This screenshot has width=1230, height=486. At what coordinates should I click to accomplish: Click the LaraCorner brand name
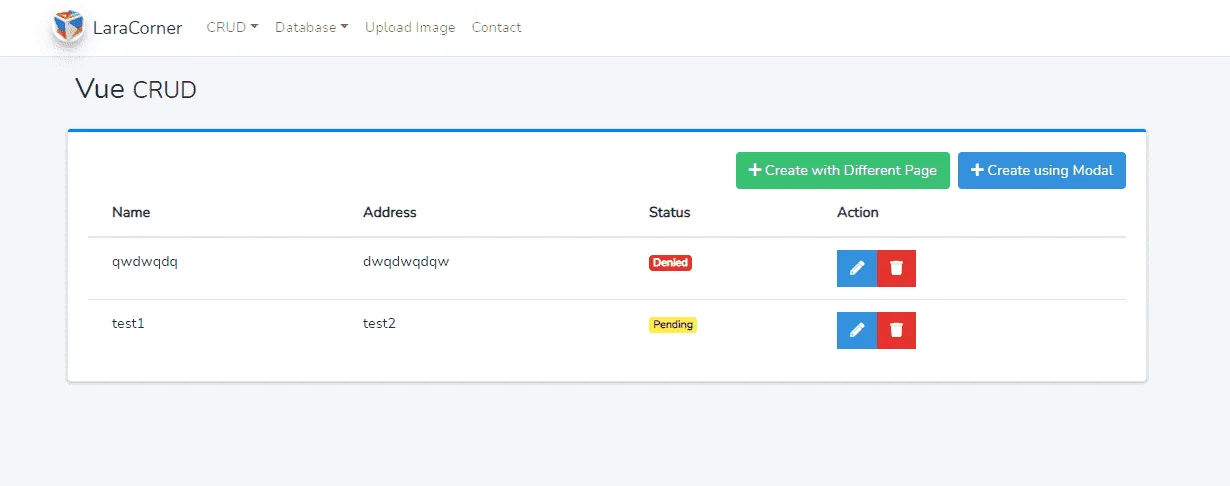pos(137,28)
